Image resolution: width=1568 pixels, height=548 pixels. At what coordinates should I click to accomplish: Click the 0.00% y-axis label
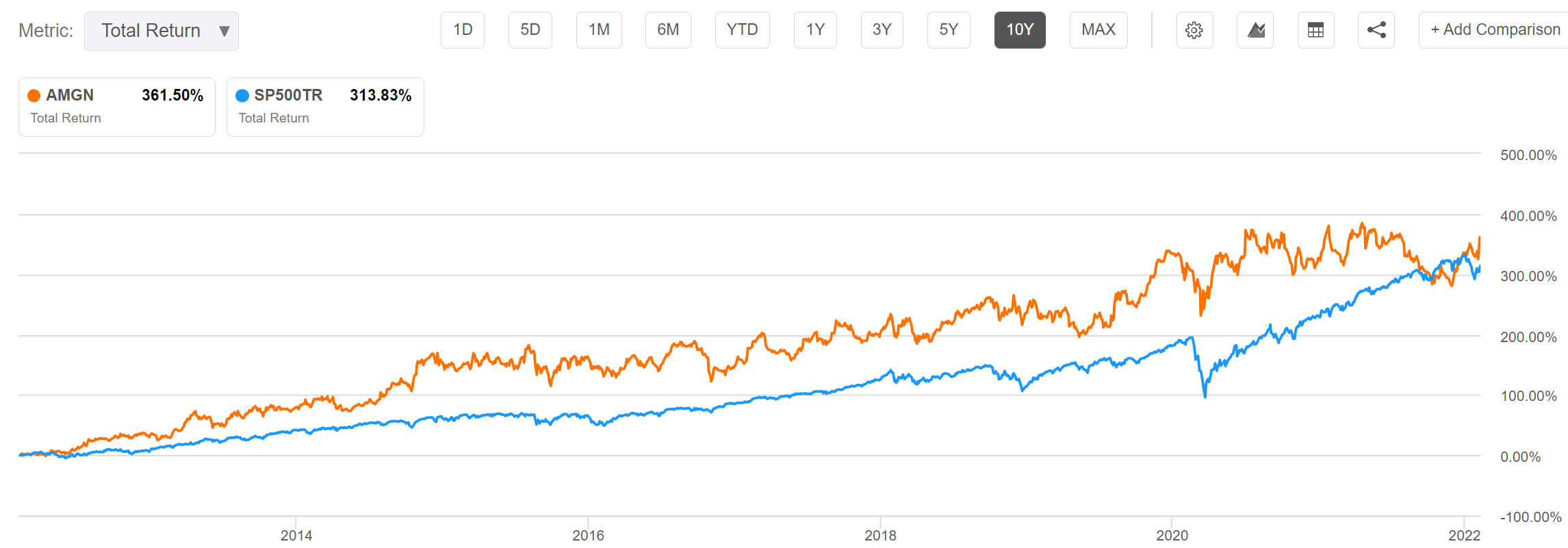pos(1520,457)
